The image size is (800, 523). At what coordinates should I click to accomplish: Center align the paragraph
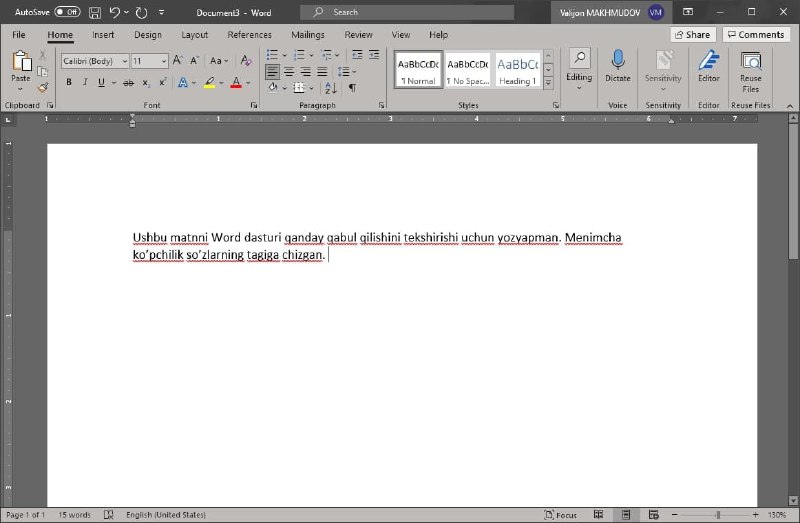289,71
